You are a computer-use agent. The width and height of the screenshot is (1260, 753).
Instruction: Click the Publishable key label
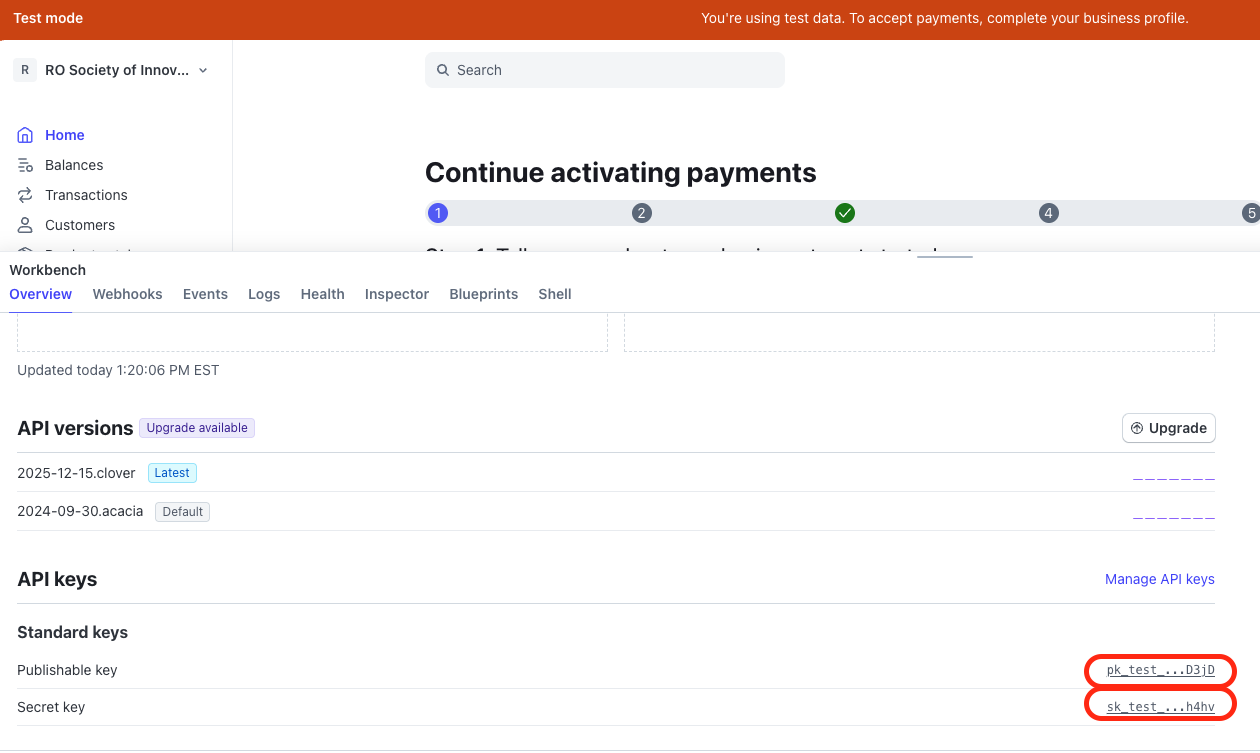coord(67,670)
